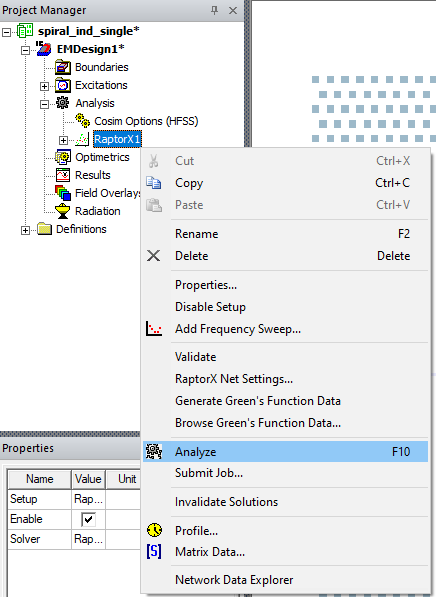This screenshot has width=436, height=597.
Task: Click the Excitations folder icon
Action: click(x=63, y=85)
